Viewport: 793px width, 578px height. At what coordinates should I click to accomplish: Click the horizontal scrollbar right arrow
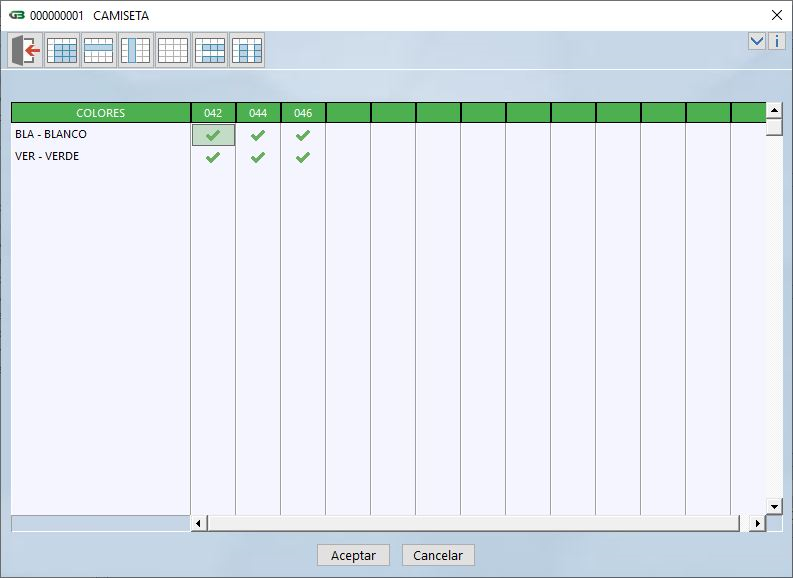pyautogui.click(x=757, y=523)
